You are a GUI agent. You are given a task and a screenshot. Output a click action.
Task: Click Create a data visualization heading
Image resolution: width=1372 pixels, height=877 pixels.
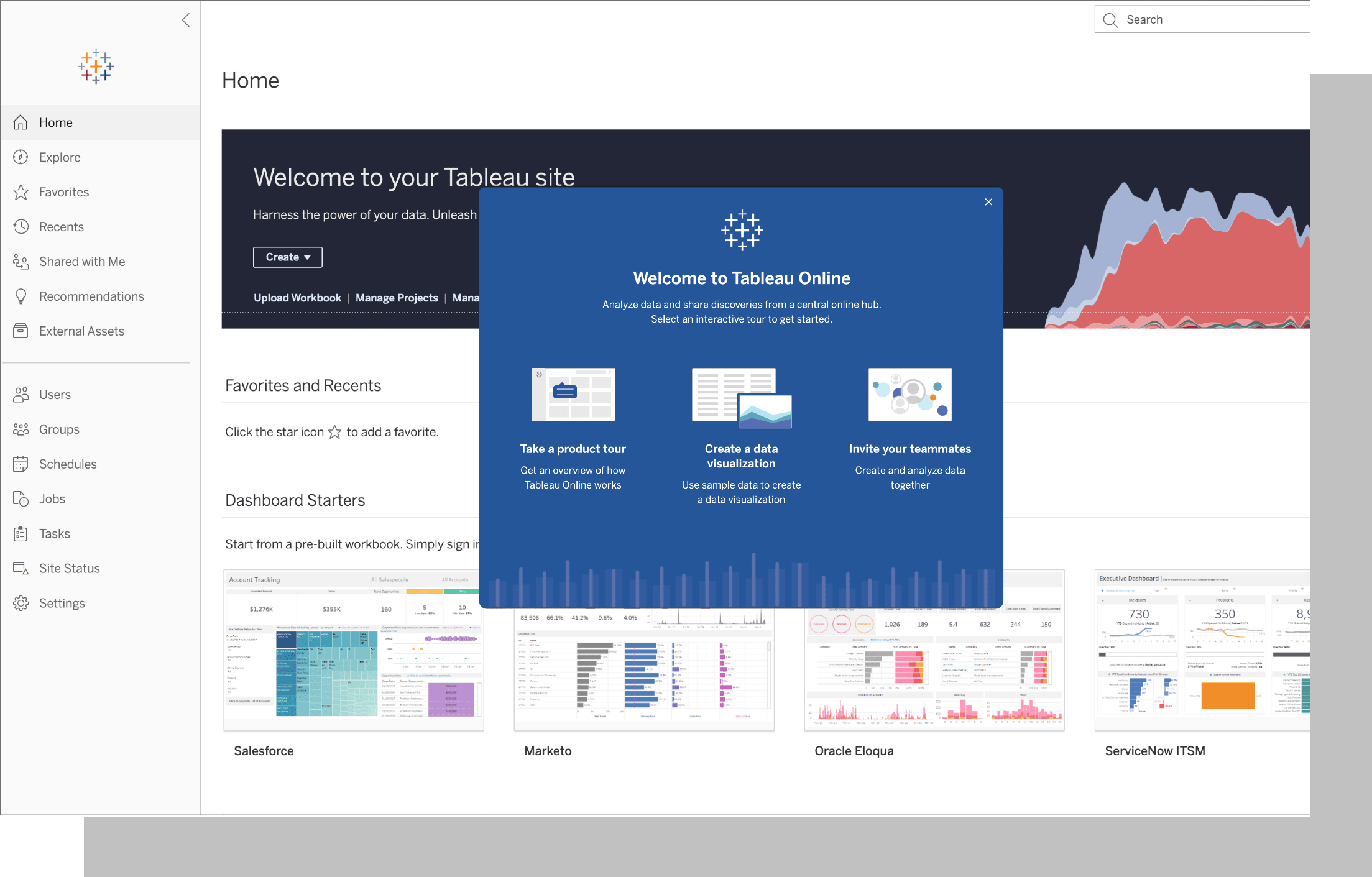tap(742, 456)
